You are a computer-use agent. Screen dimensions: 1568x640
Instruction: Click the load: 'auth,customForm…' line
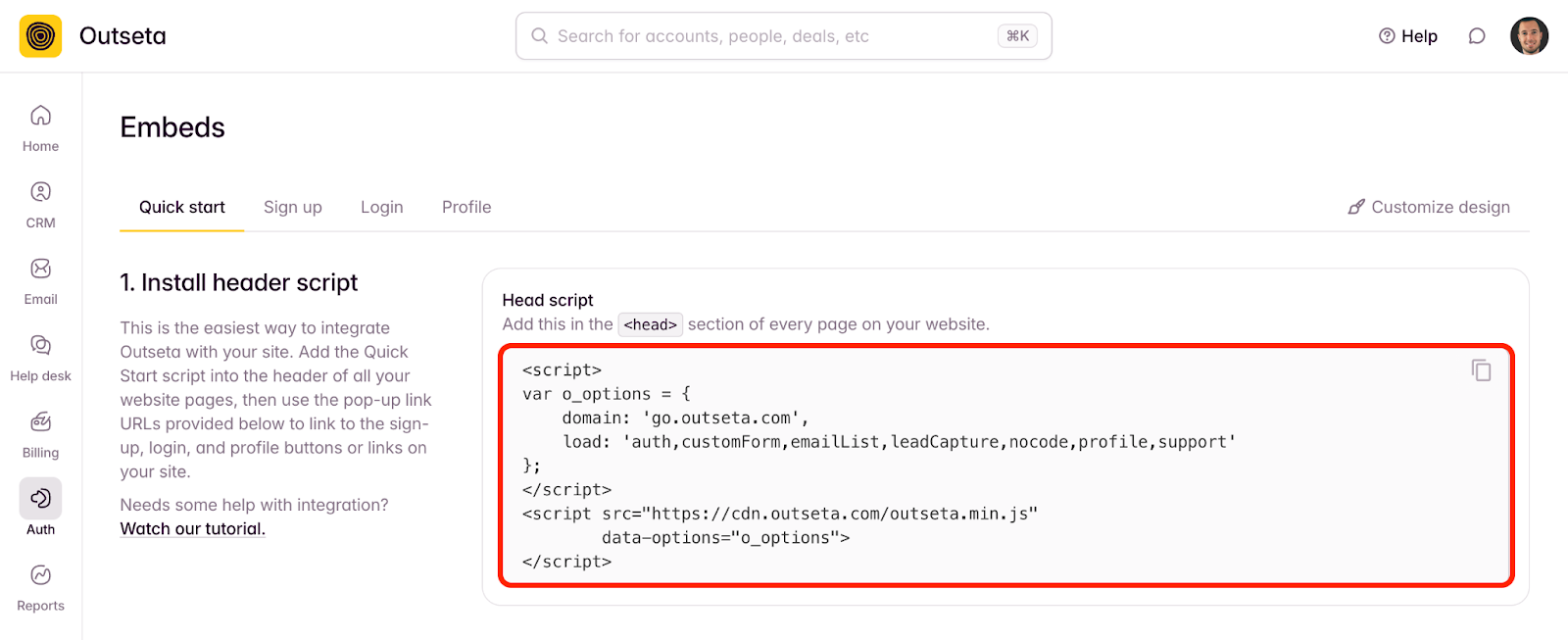tap(899, 442)
